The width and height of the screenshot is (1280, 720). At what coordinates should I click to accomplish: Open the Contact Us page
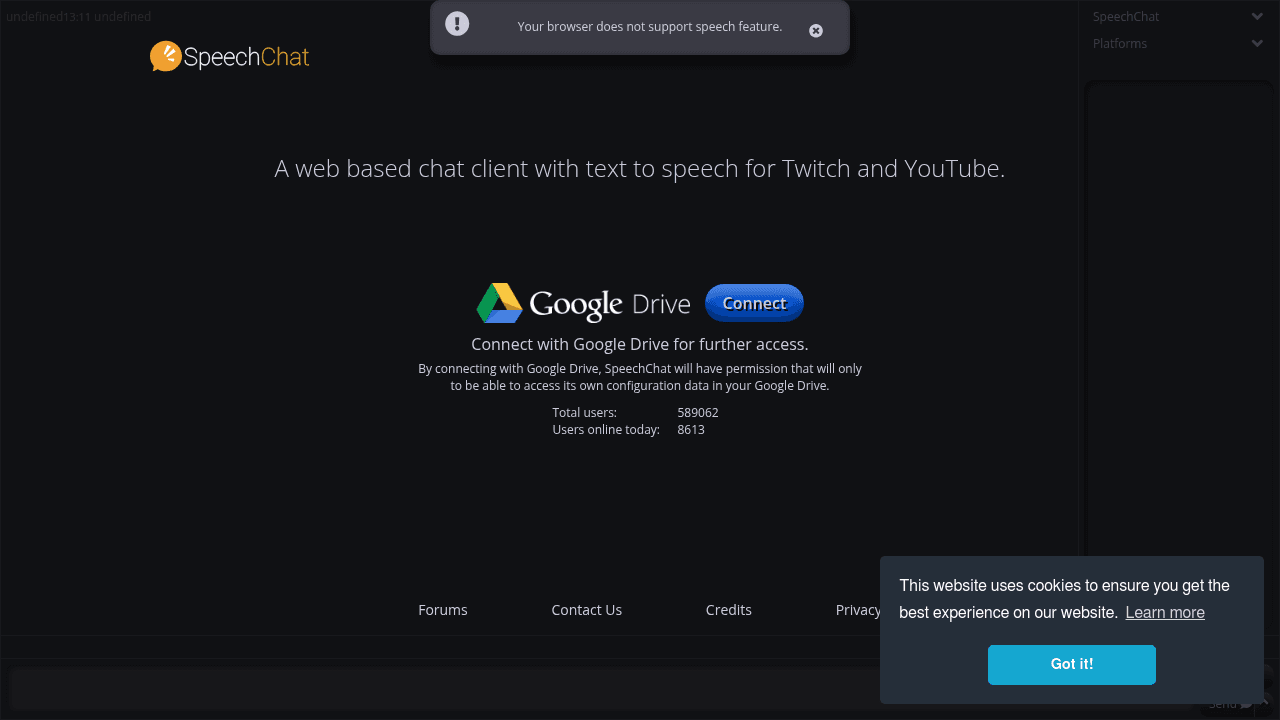pos(586,609)
